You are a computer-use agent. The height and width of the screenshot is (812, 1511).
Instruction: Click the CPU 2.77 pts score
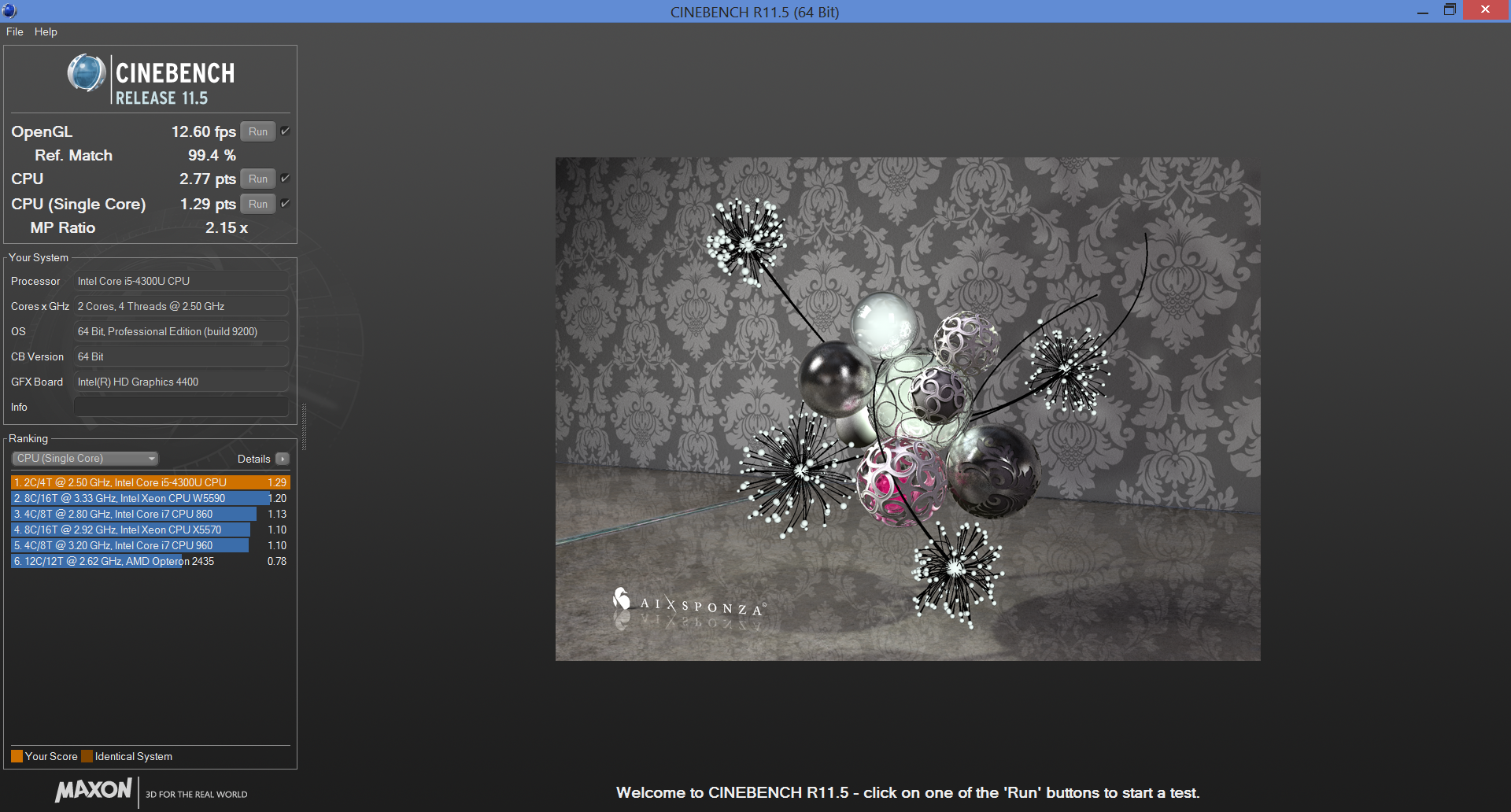point(207,179)
